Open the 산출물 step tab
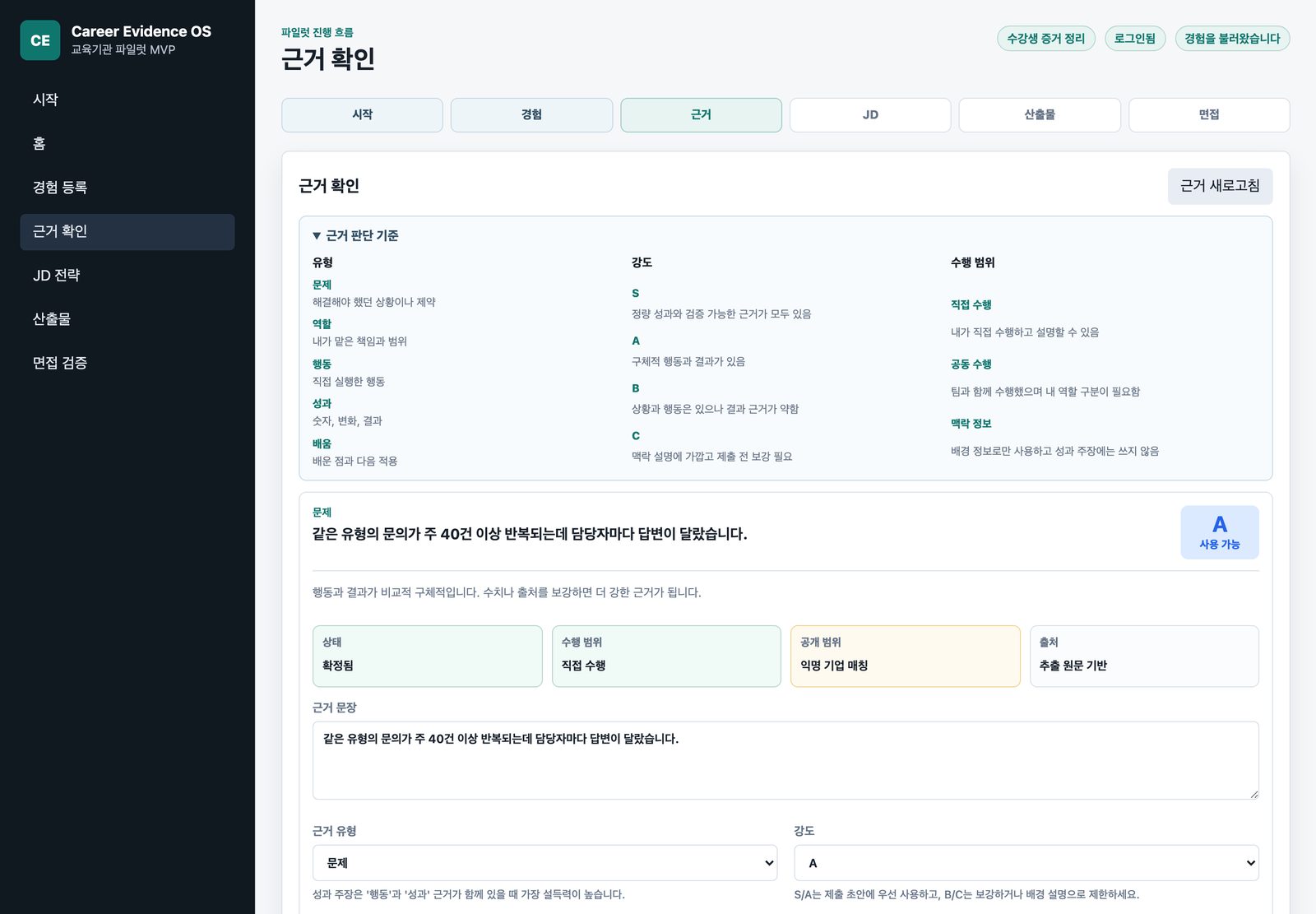This screenshot has height=914, width=1316. [x=1040, y=115]
